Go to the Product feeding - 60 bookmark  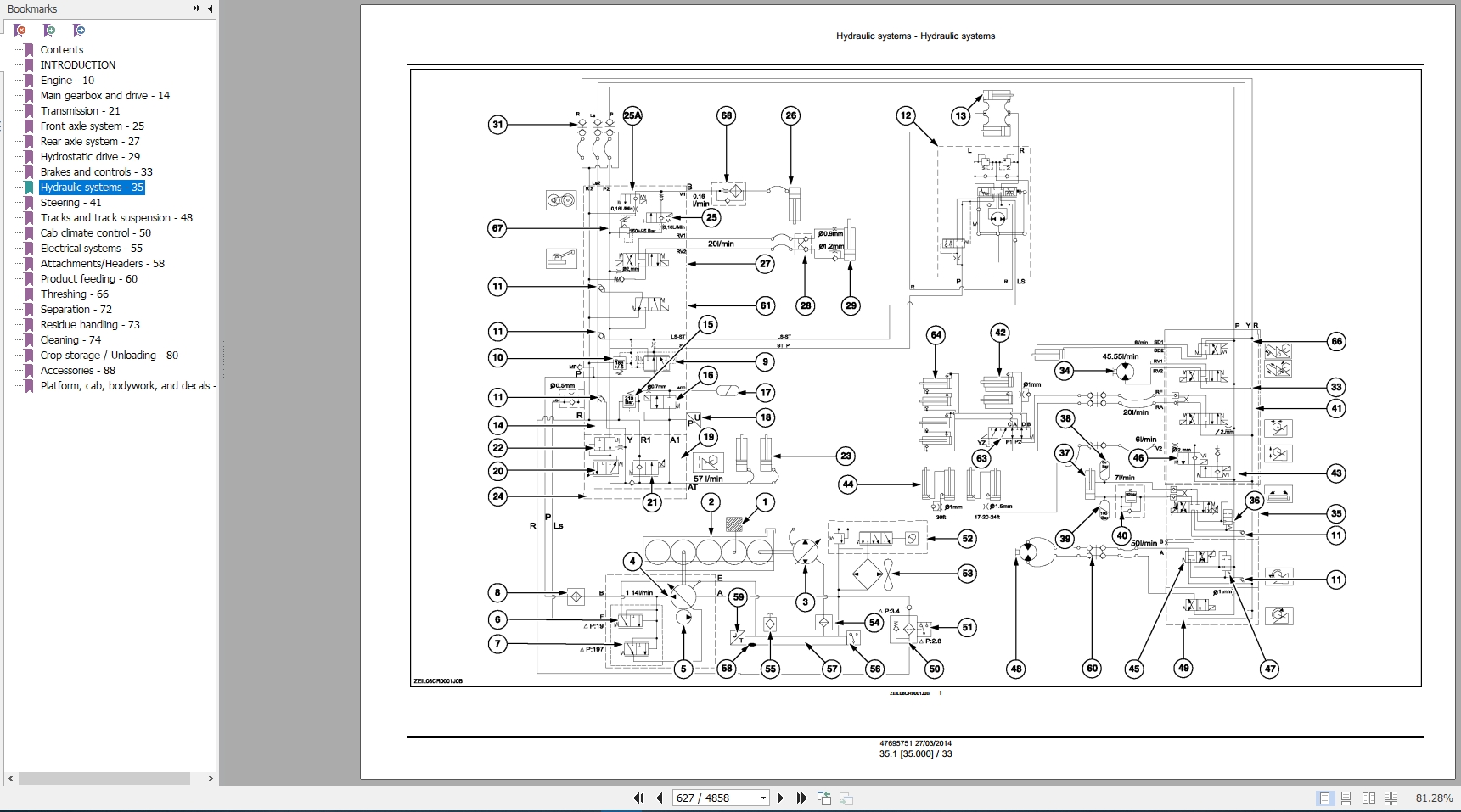(89, 279)
